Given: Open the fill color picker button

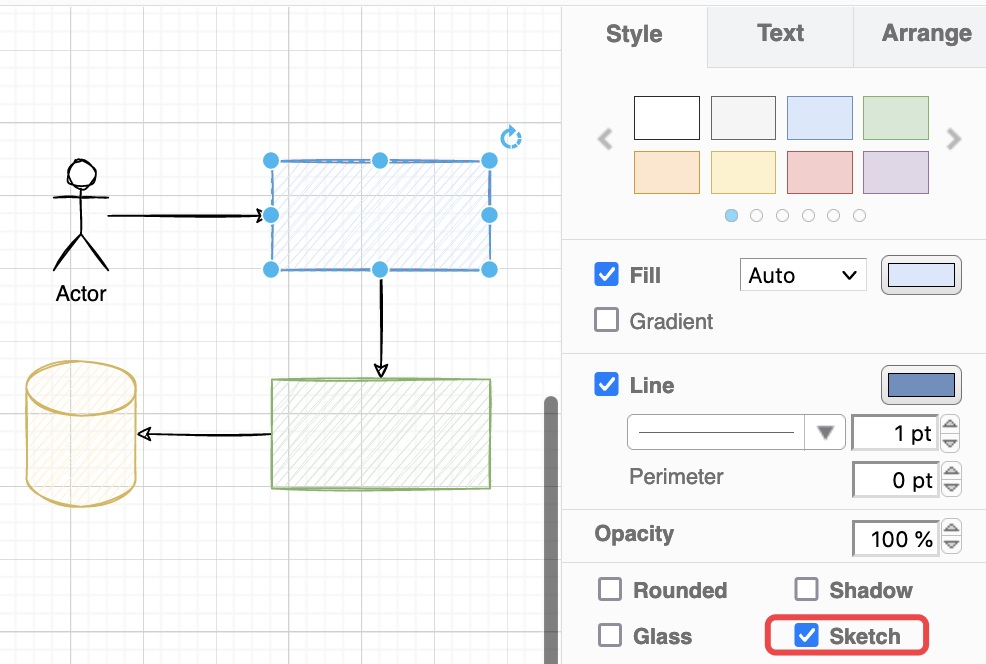Looking at the screenshot, I should 920,275.
